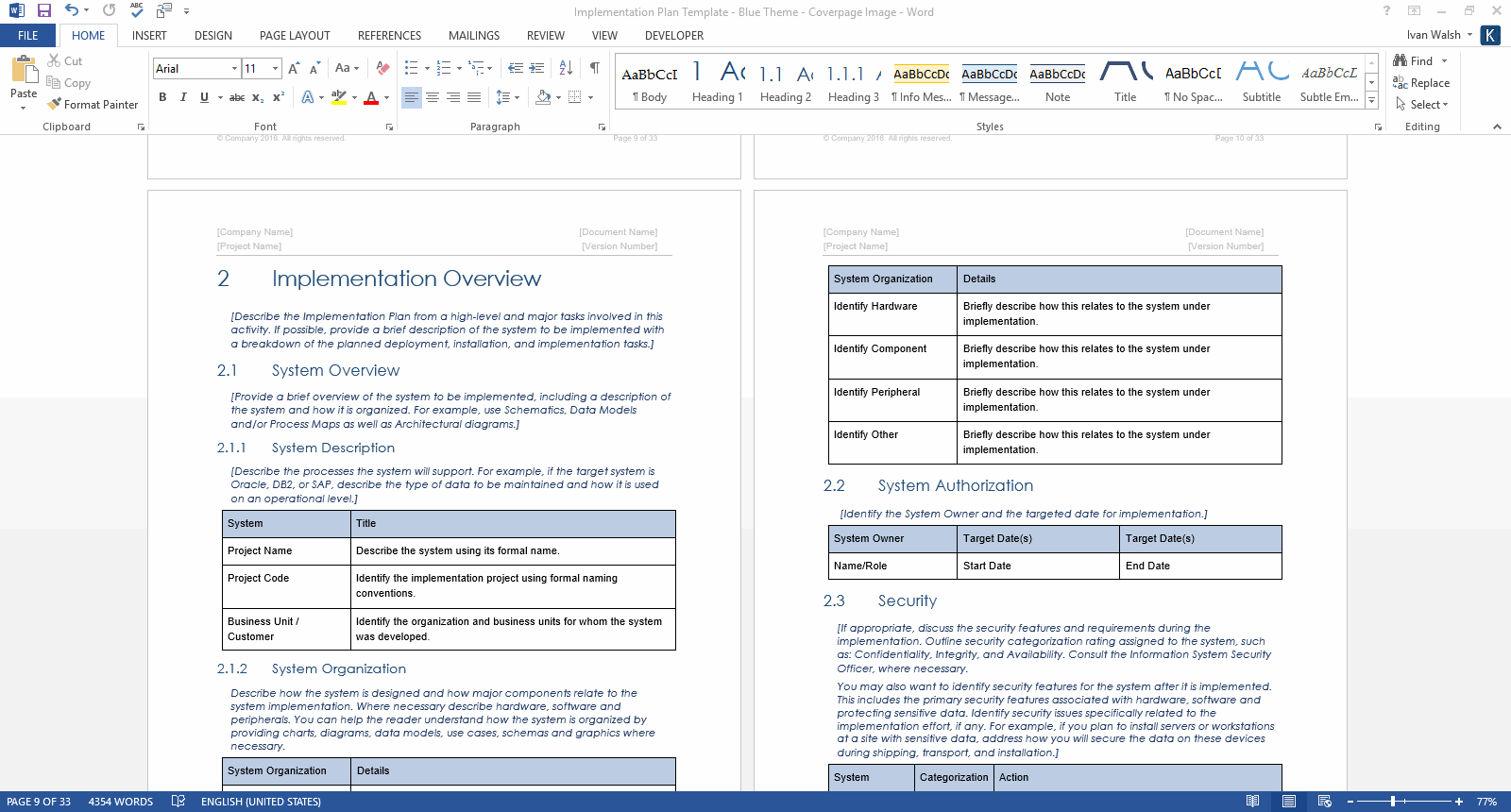Apply Text Effects and Typography
The image size is (1511, 812).
[x=308, y=97]
